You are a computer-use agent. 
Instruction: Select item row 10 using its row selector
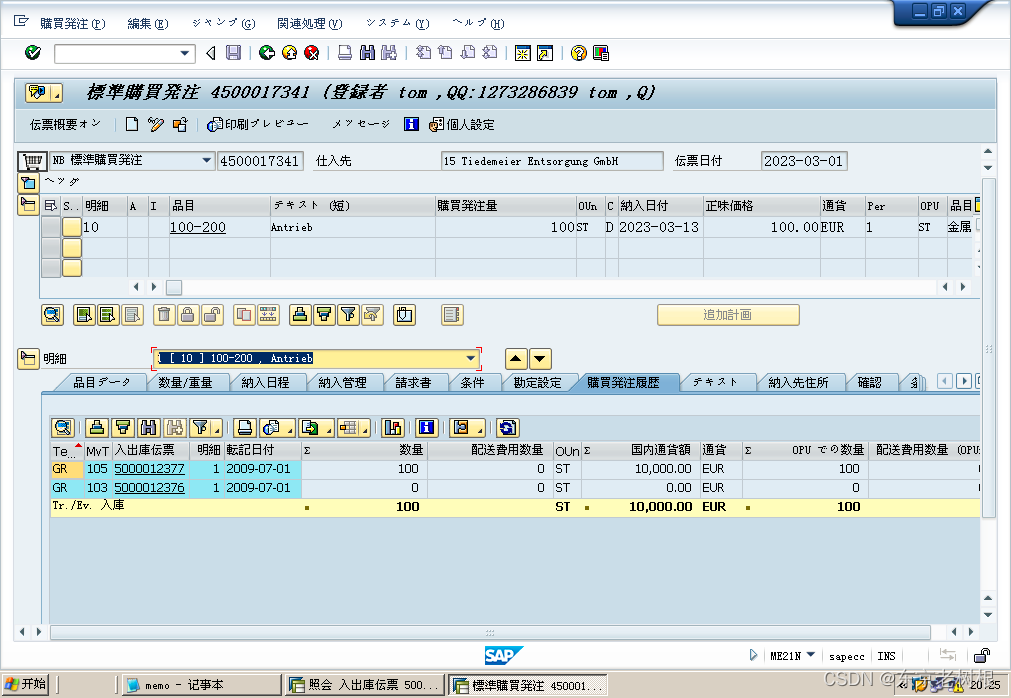[x=50, y=227]
